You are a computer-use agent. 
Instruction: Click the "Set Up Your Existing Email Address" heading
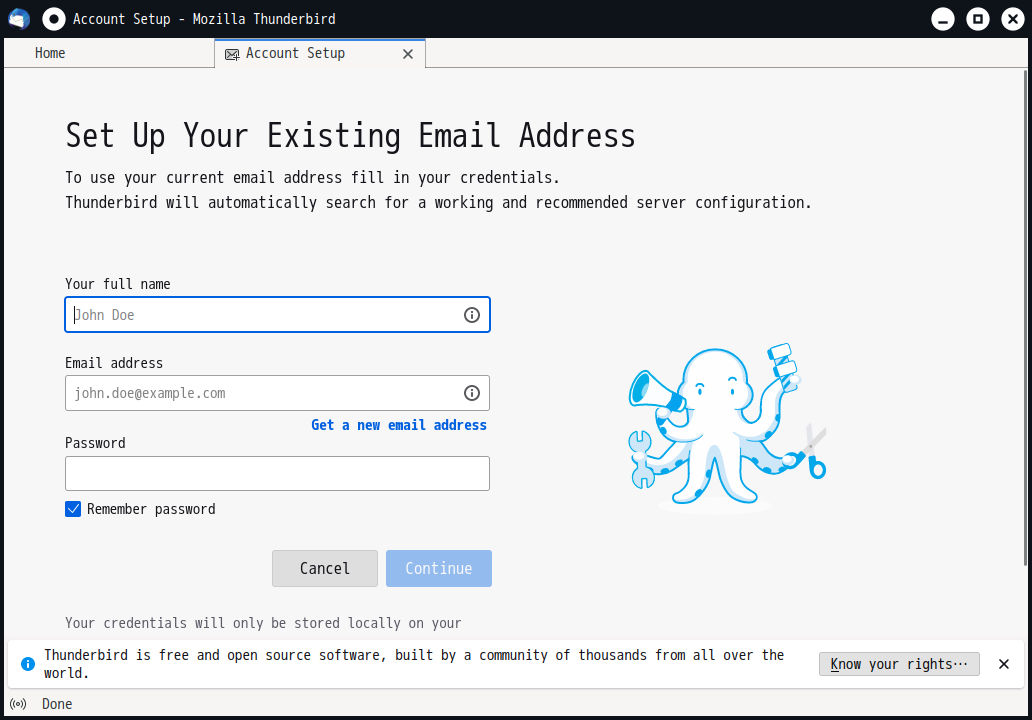(x=350, y=136)
